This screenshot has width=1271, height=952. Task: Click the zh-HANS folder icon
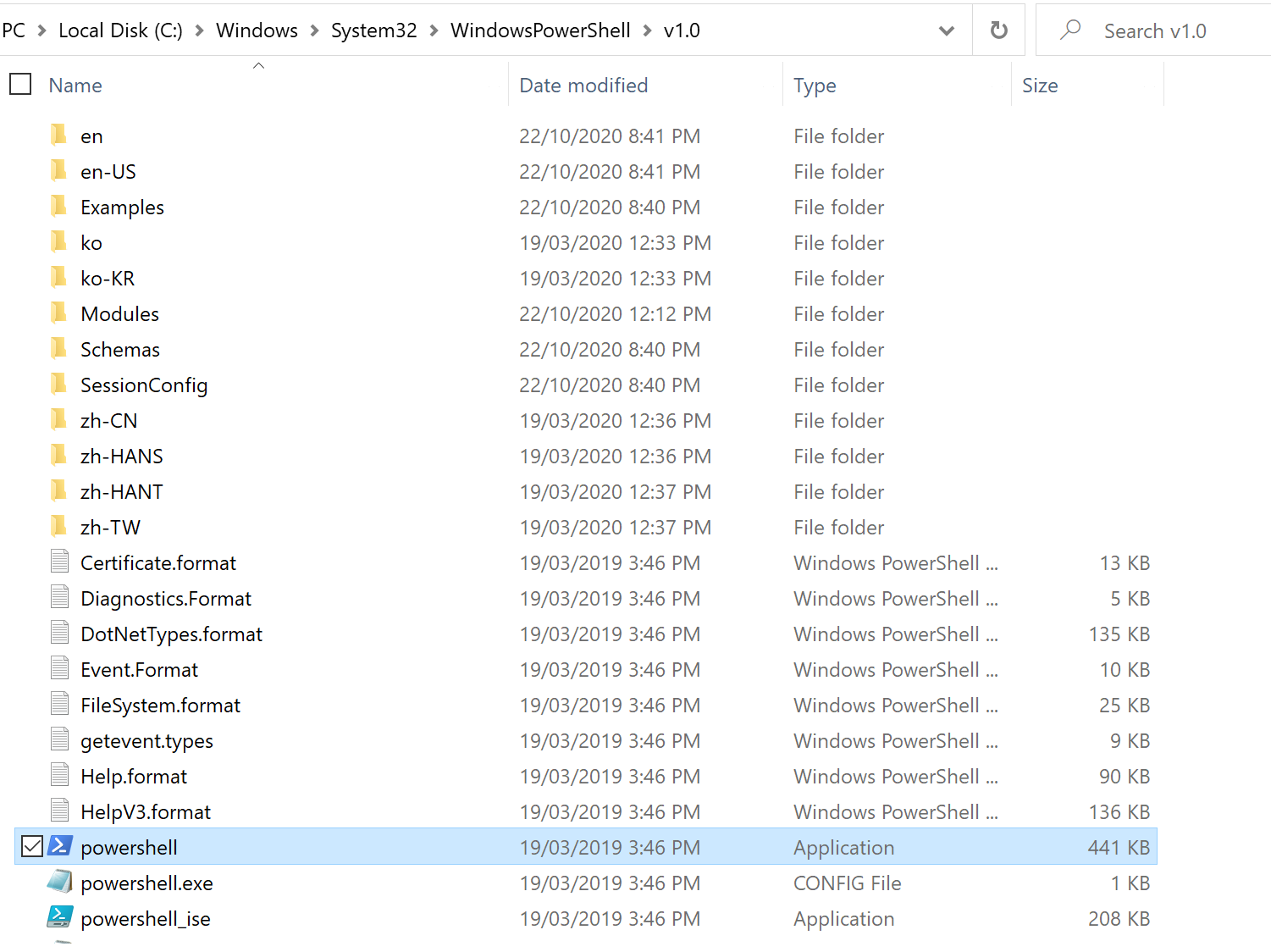click(x=58, y=456)
